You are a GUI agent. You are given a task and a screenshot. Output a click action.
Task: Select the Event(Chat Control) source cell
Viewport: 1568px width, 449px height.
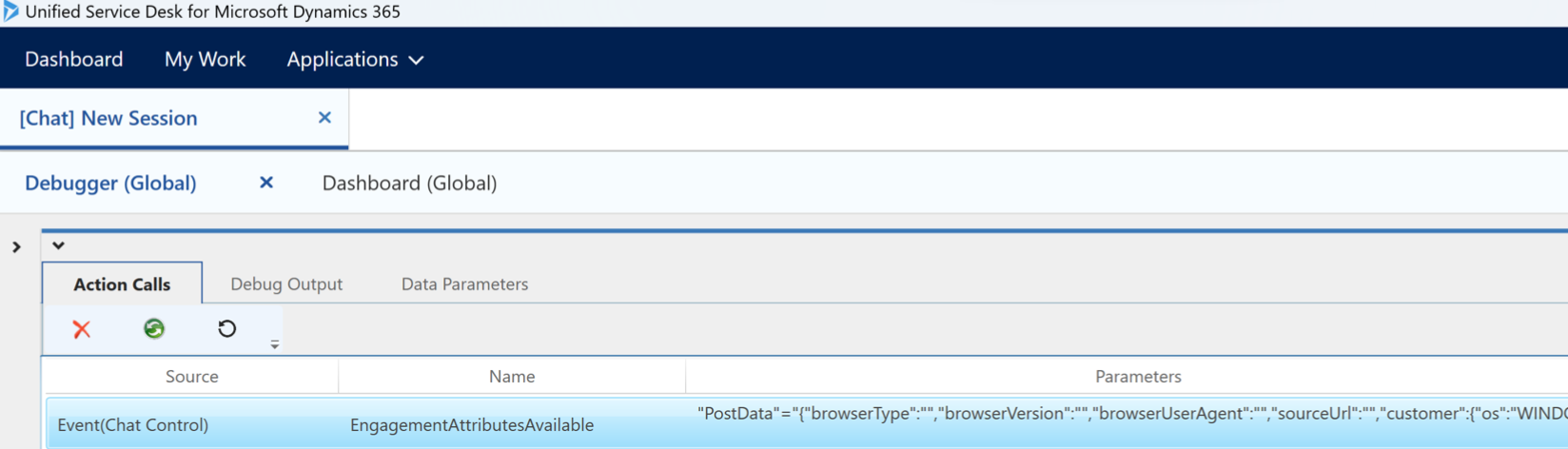(133, 425)
